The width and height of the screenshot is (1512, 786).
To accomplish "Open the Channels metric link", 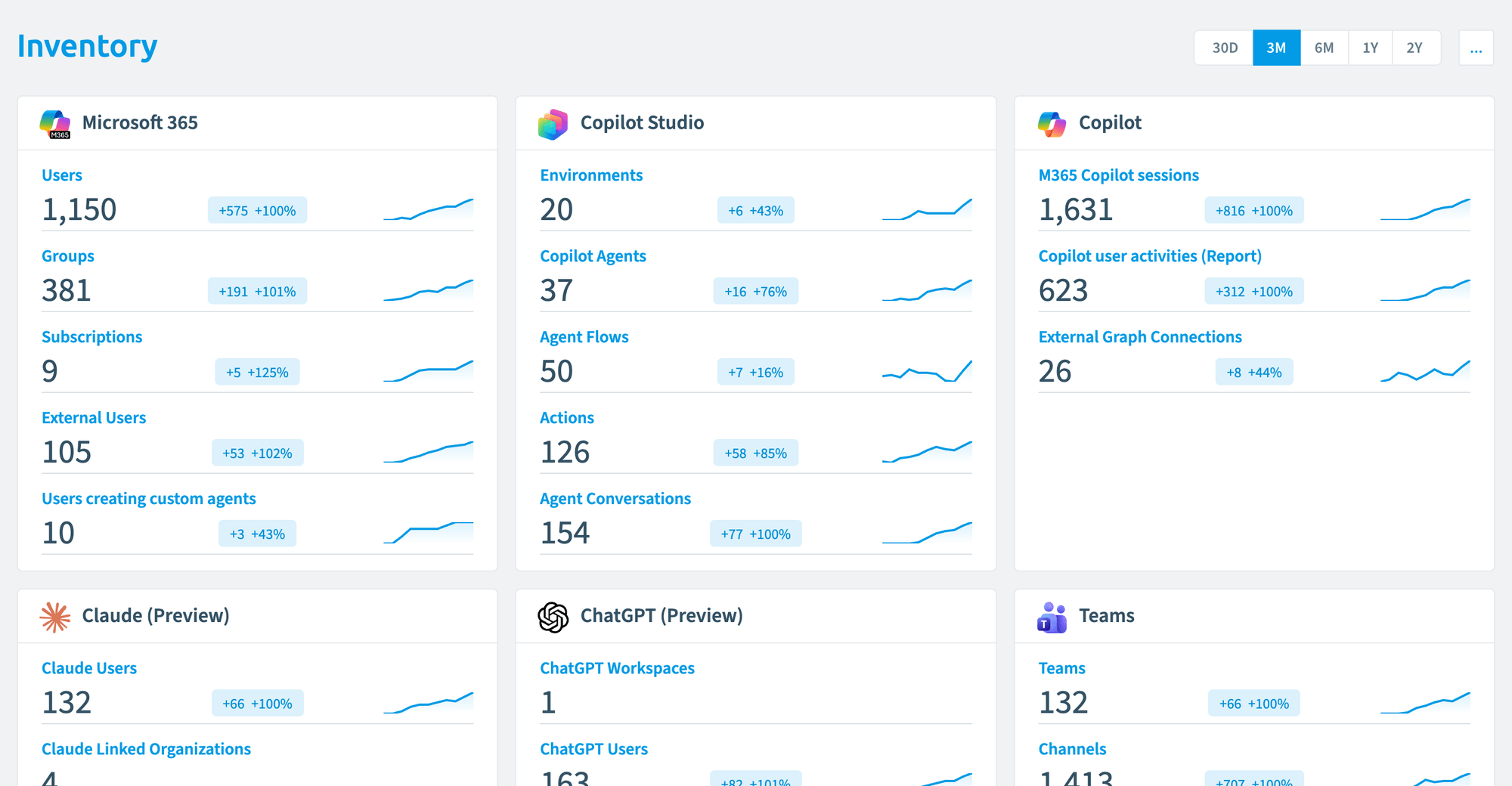I will [x=1073, y=749].
